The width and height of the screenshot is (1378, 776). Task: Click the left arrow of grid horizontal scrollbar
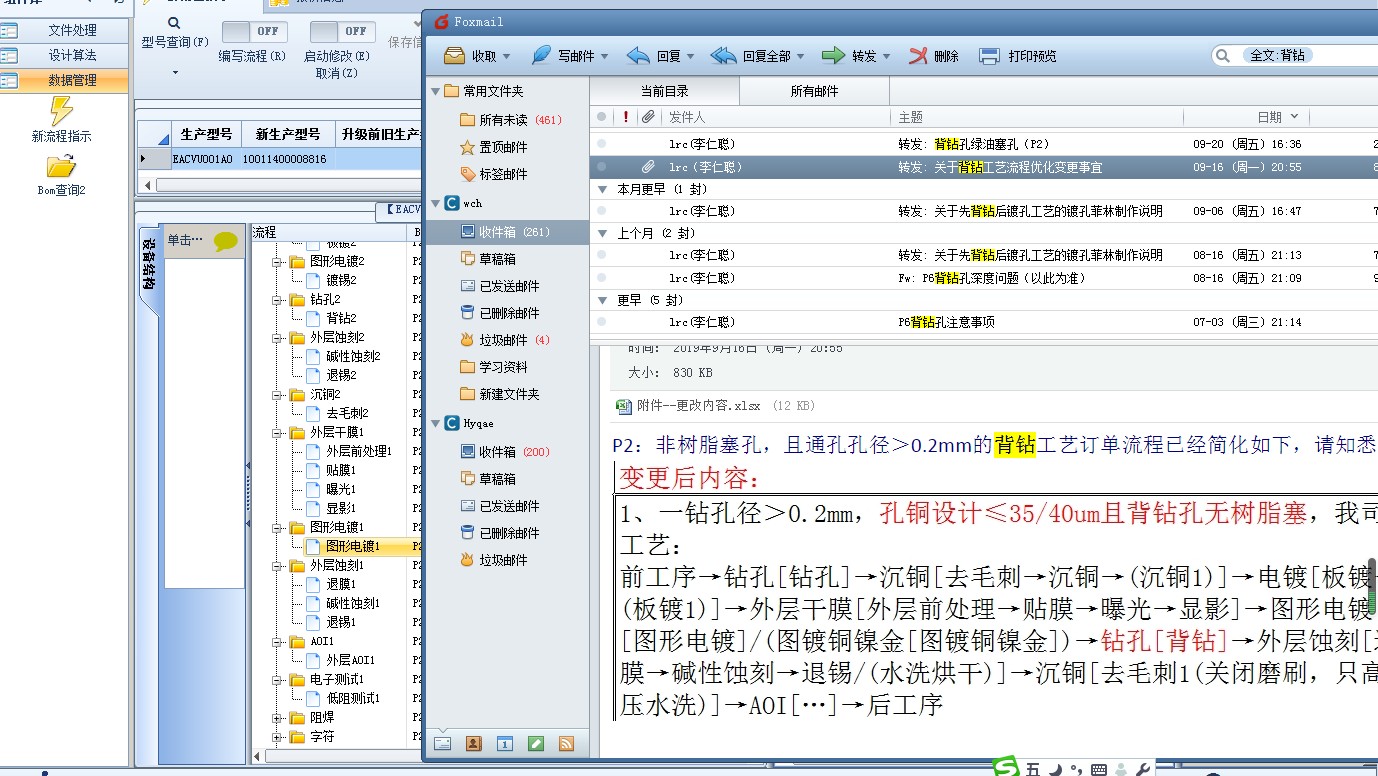coord(149,185)
